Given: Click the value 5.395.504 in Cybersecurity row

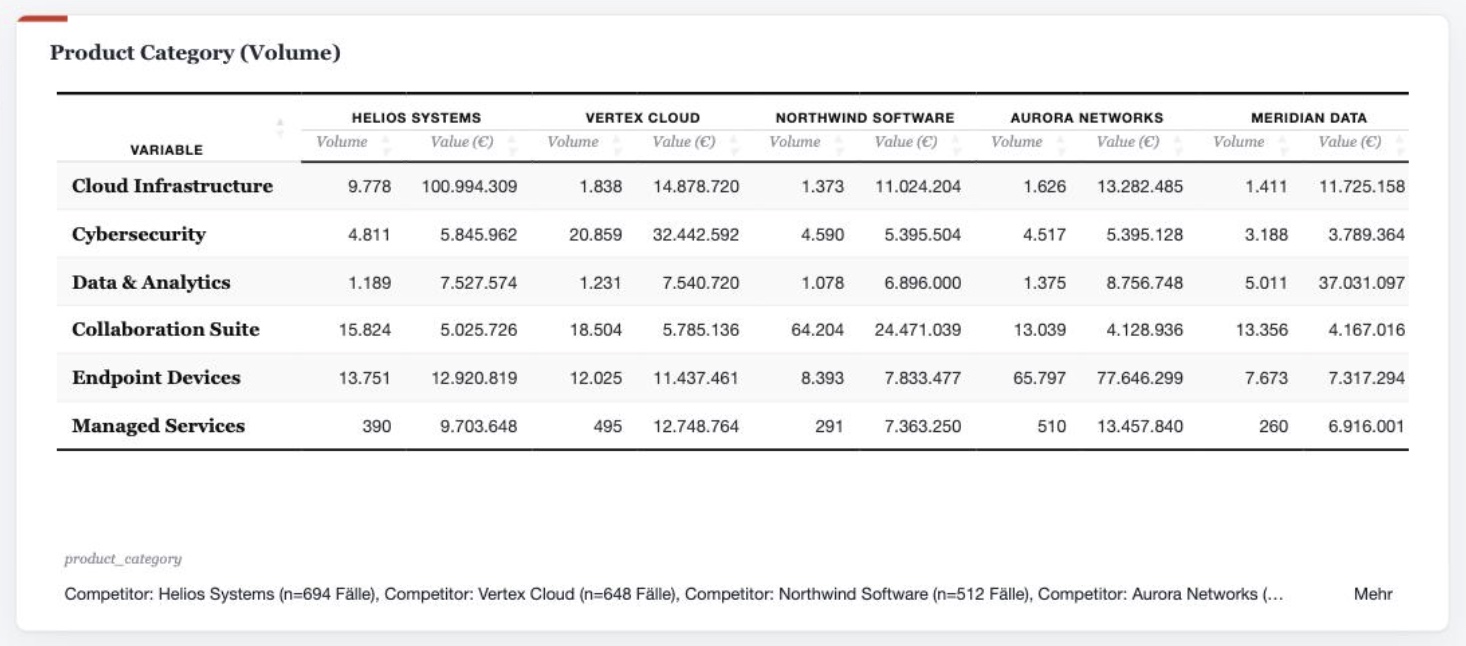Looking at the screenshot, I should [x=923, y=235].
